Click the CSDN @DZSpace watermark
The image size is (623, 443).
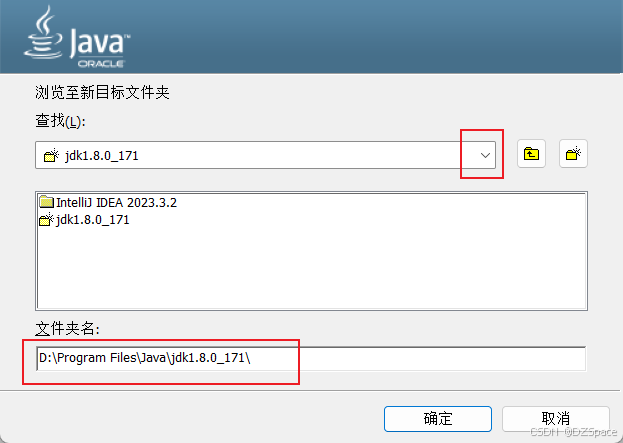tap(574, 432)
